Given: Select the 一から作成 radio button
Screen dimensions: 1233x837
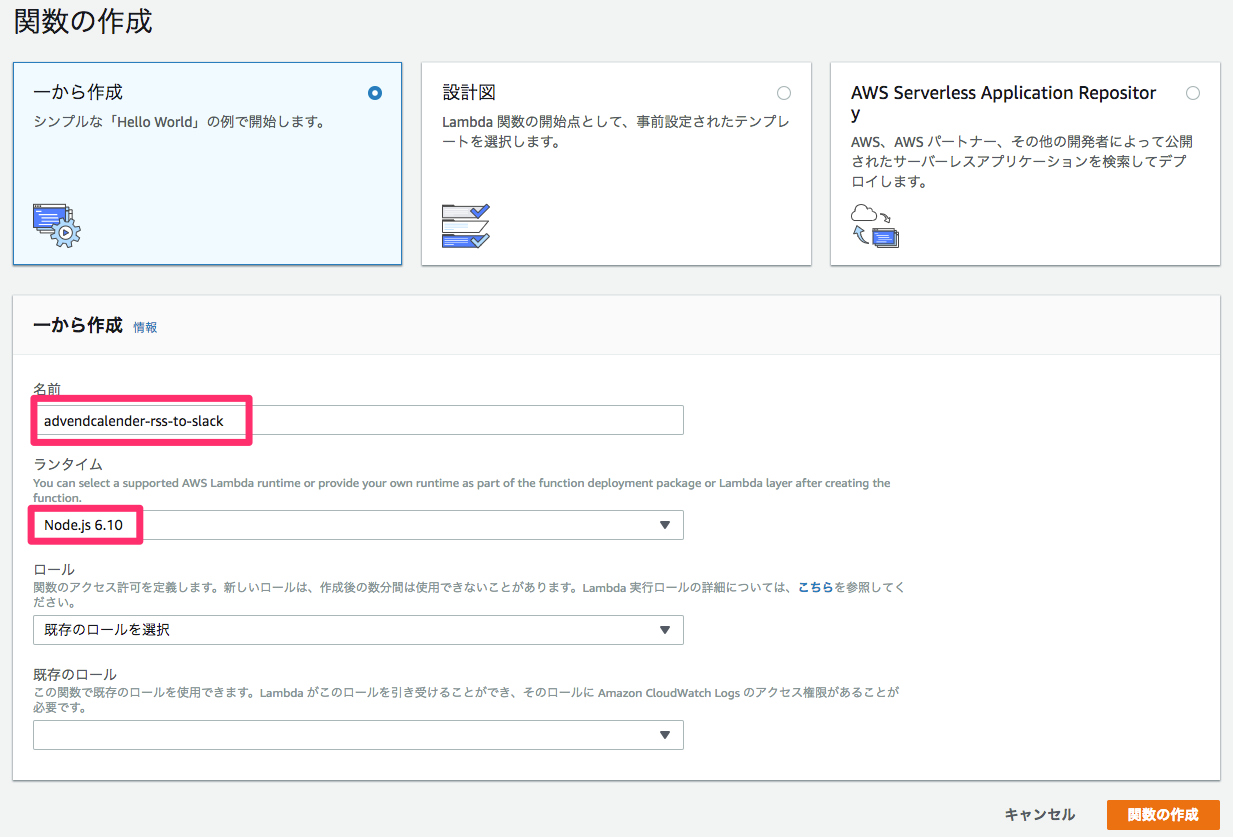Looking at the screenshot, I should click(x=375, y=92).
